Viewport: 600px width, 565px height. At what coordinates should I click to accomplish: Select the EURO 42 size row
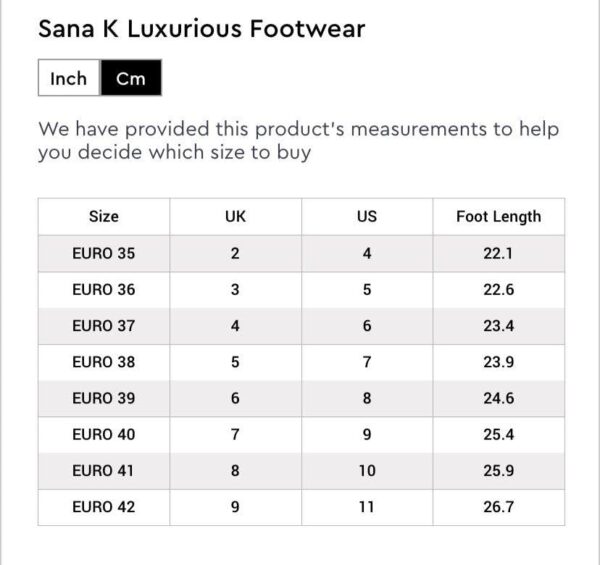(103, 507)
